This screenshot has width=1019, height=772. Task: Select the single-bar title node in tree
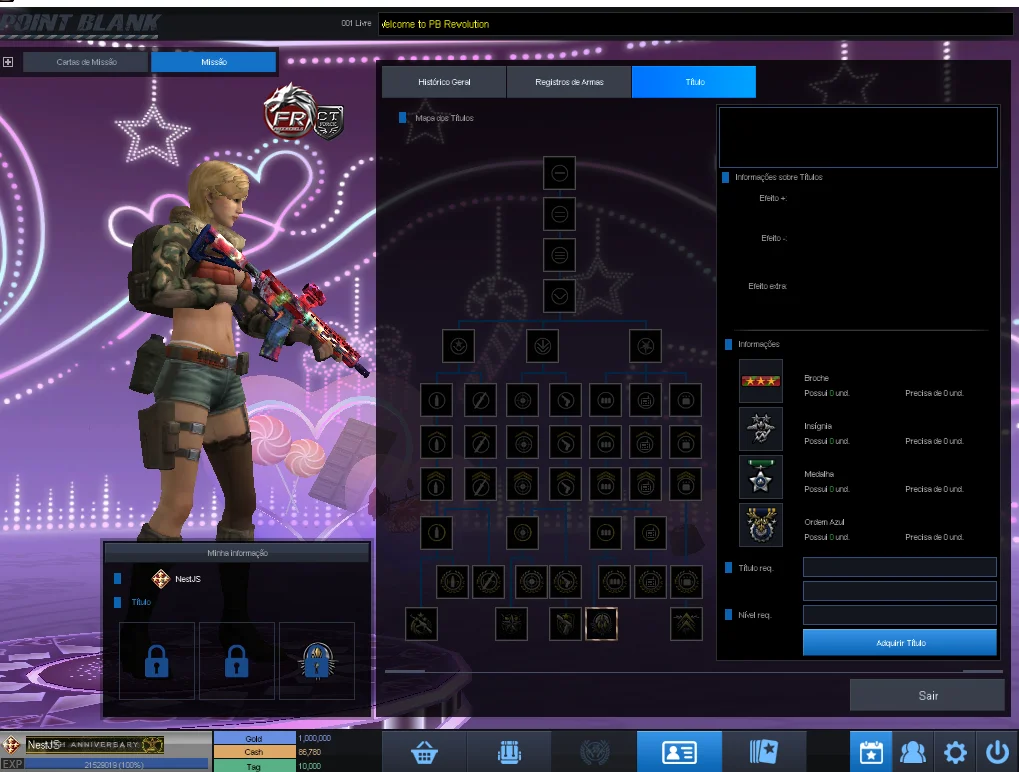click(560, 174)
